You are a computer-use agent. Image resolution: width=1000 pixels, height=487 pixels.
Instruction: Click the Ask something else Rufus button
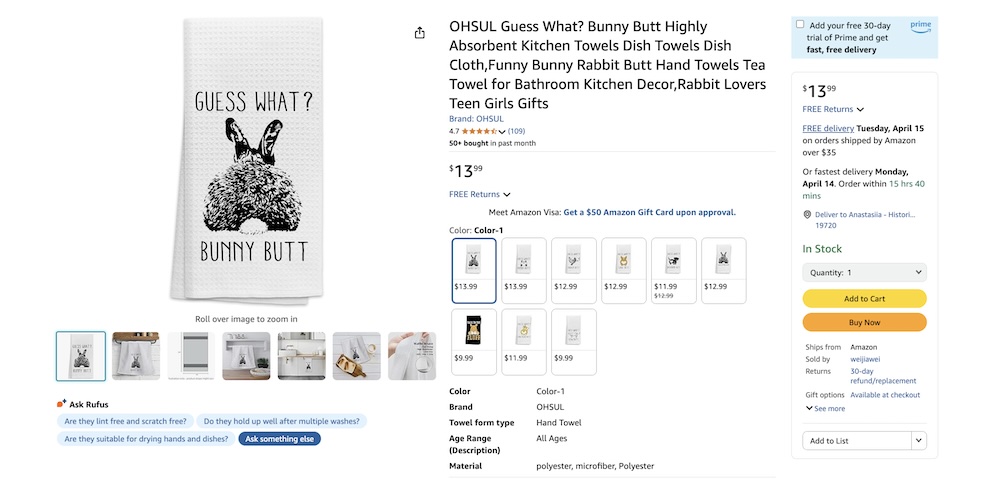279,439
